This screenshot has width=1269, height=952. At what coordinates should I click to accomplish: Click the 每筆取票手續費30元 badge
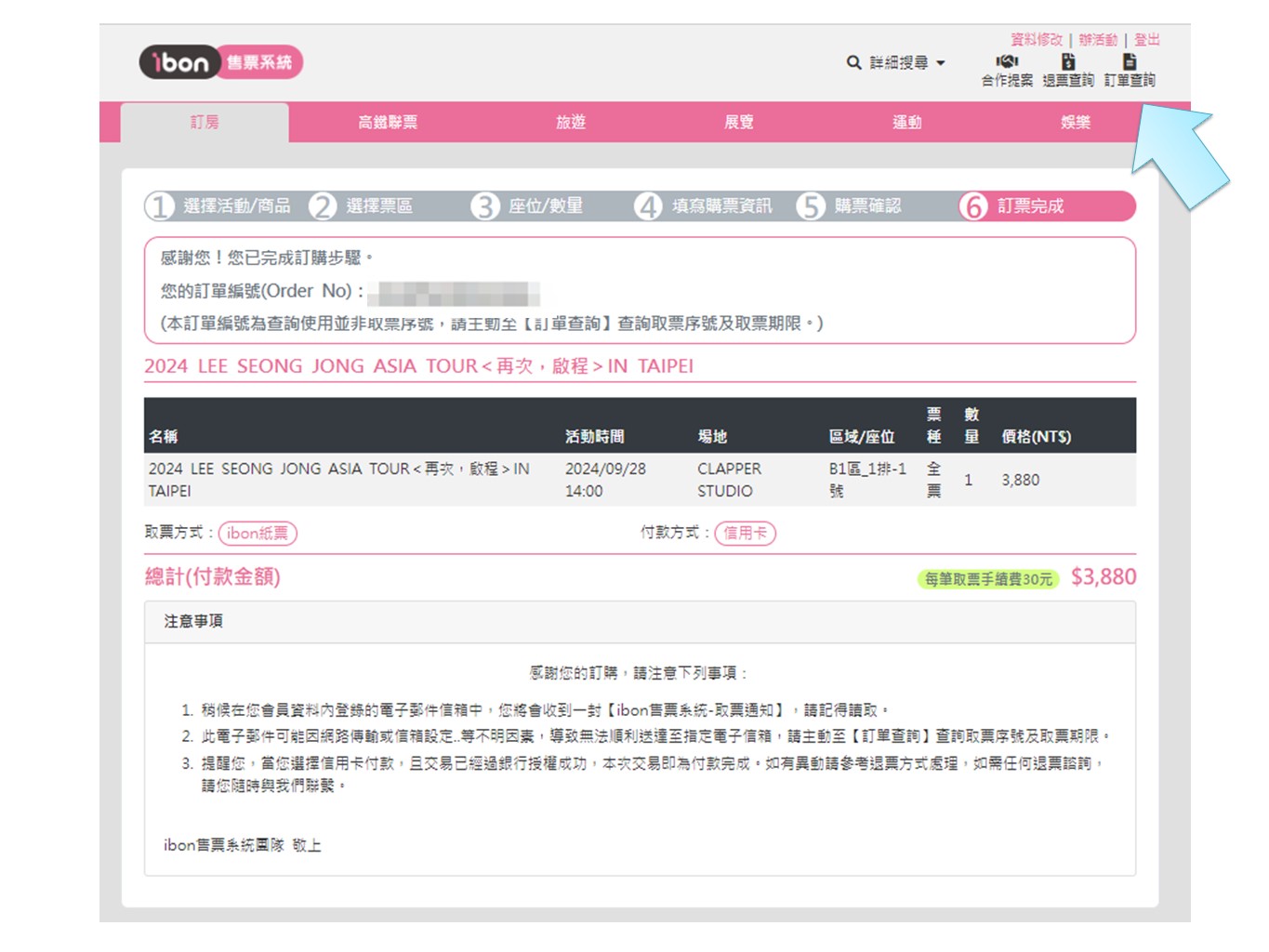coord(988,579)
